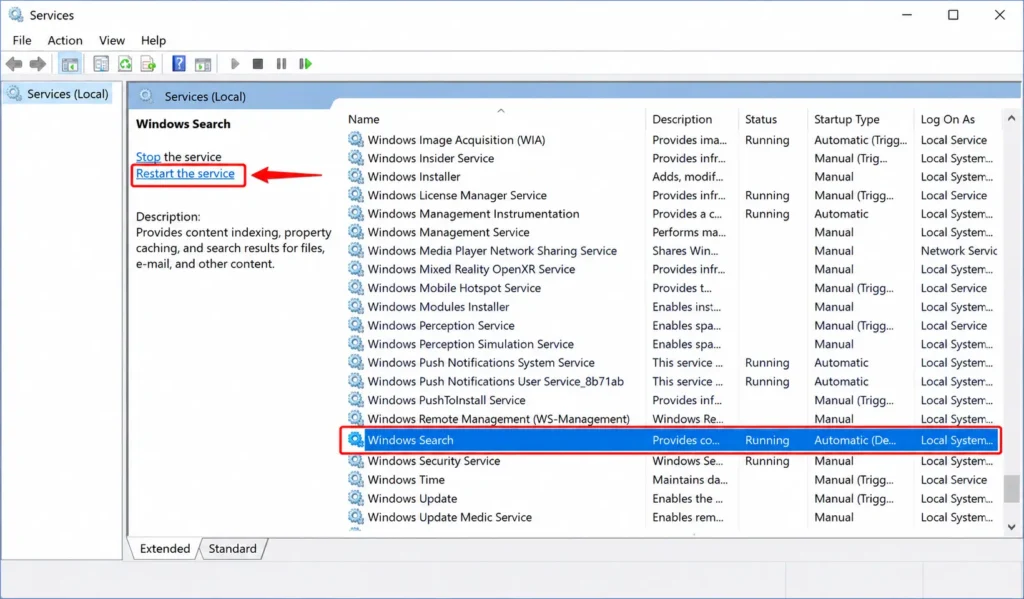Click the vertical scrollbar thumb
The width and height of the screenshot is (1024, 599).
point(1012,489)
